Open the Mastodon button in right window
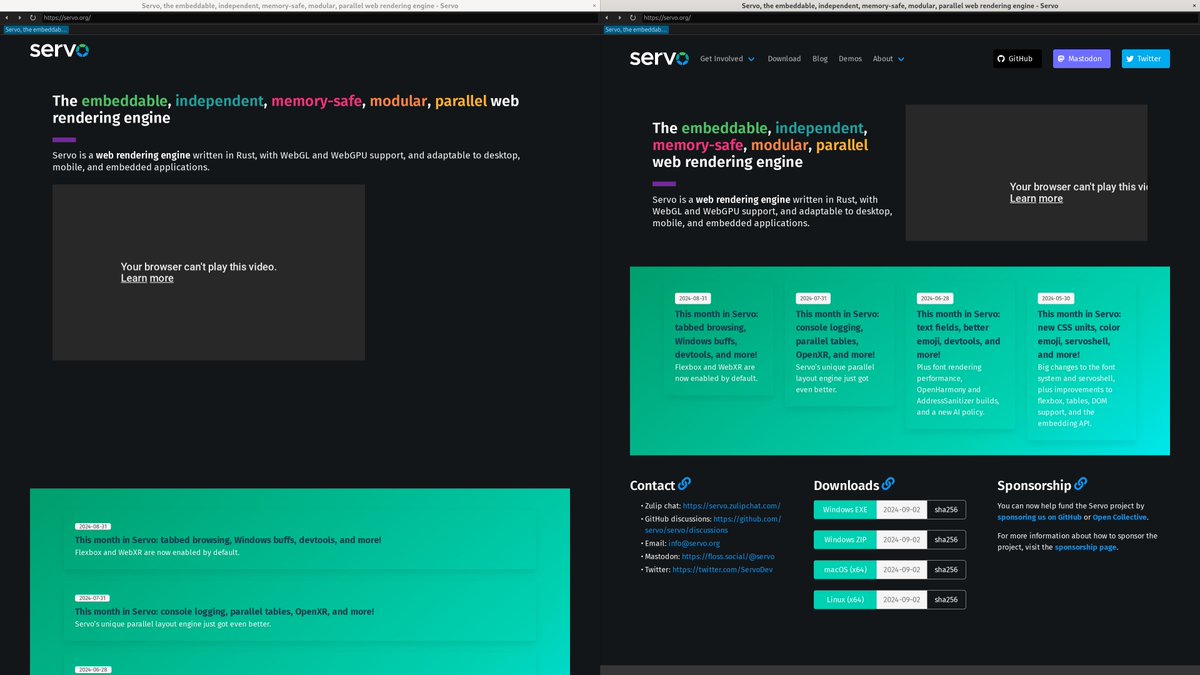The height and width of the screenshot is (675, 1200). [x=1081, y=59]
